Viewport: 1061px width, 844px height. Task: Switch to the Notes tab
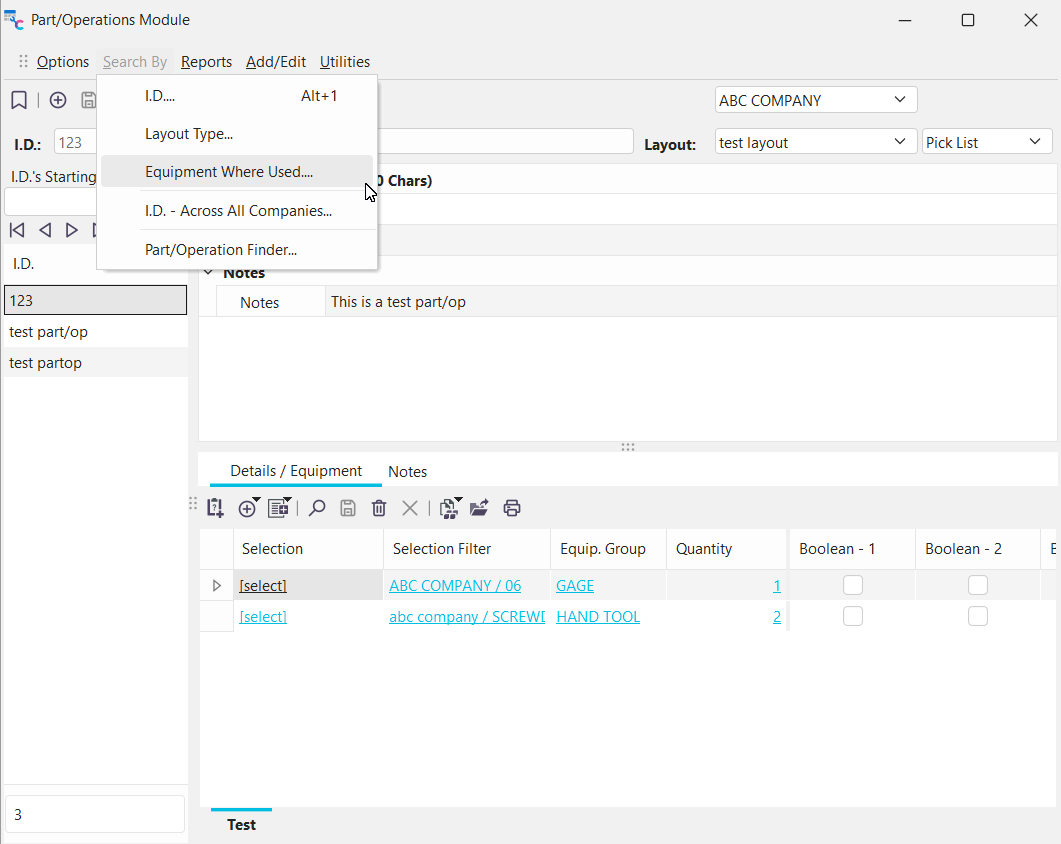(407, 472)
